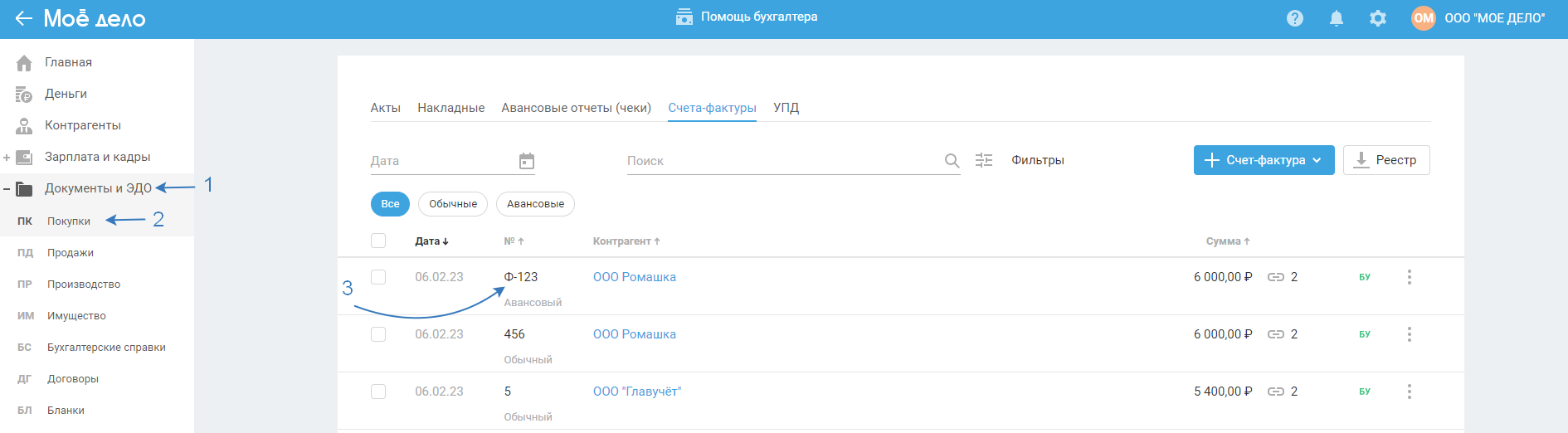Open the settings gear icon
This screenshot has width=1568, height=433.
1377,18
